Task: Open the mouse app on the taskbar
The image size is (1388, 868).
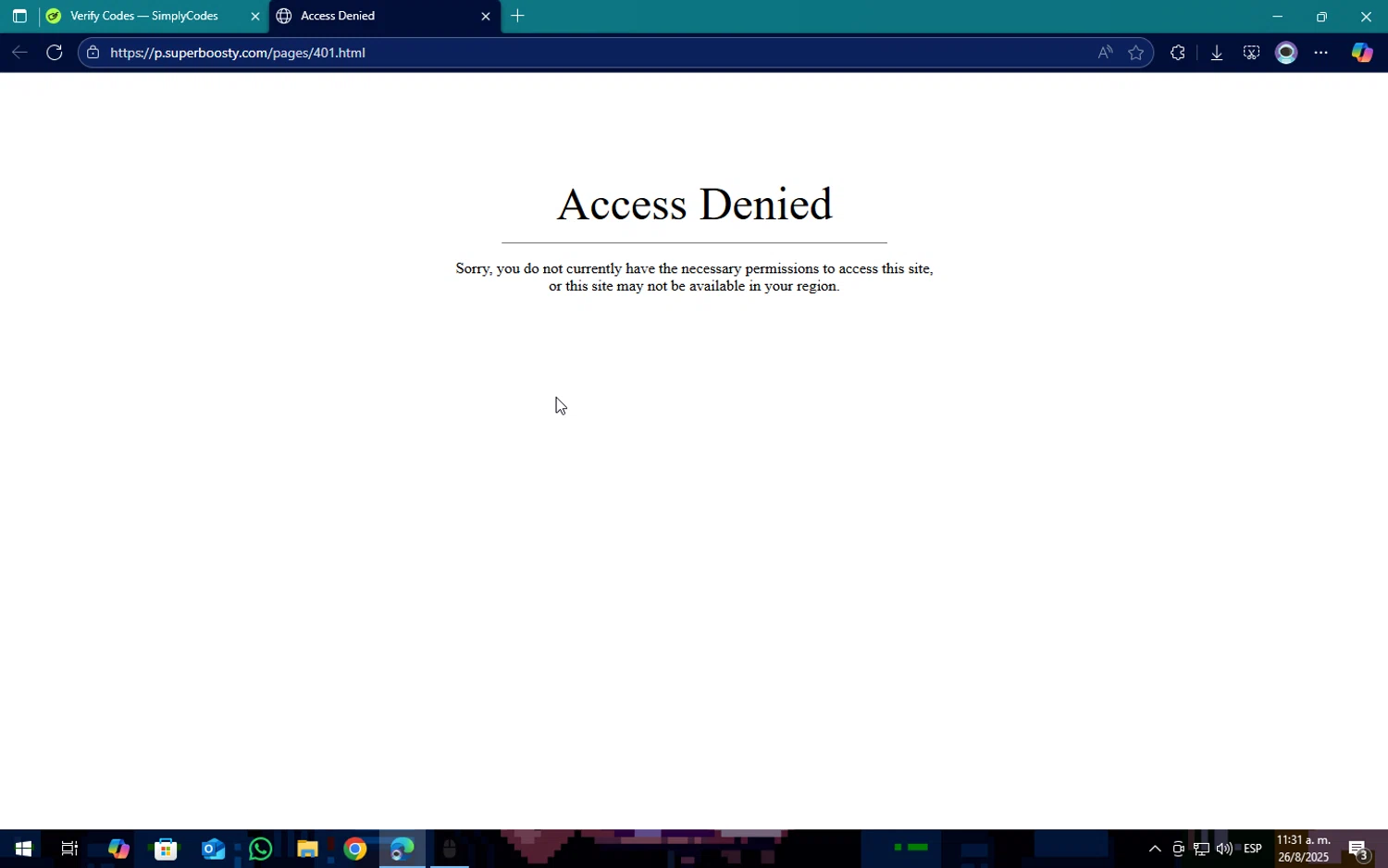Action: [x=450, y=849]
